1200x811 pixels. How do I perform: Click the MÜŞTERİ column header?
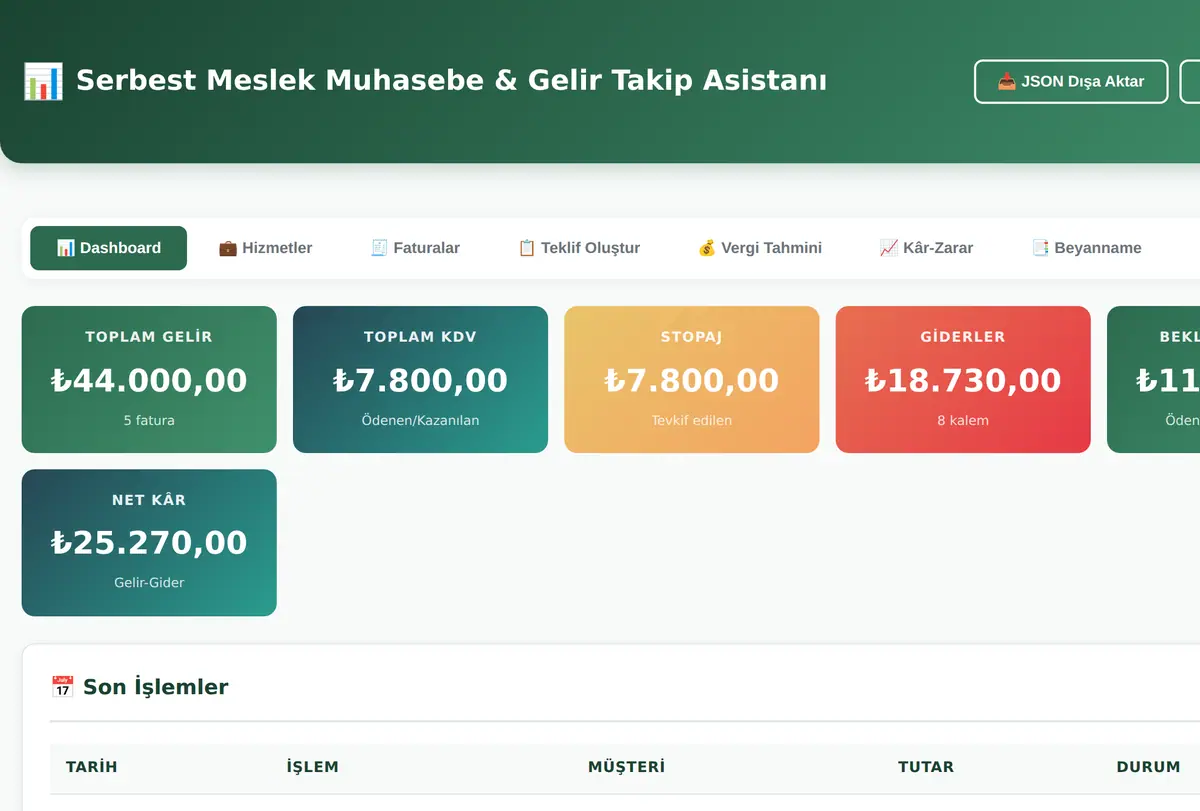[x=627, y=767]
